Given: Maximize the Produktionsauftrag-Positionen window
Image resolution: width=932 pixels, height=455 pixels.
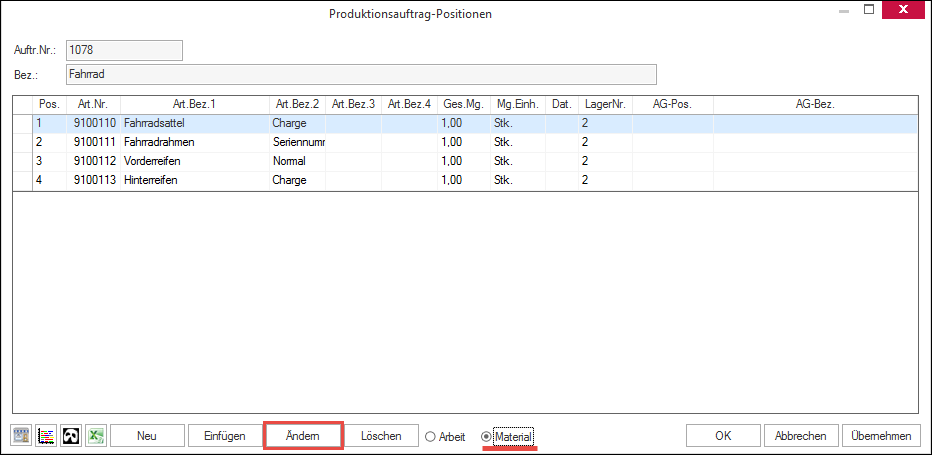Looking at the screenshot, I should (868, 10).
